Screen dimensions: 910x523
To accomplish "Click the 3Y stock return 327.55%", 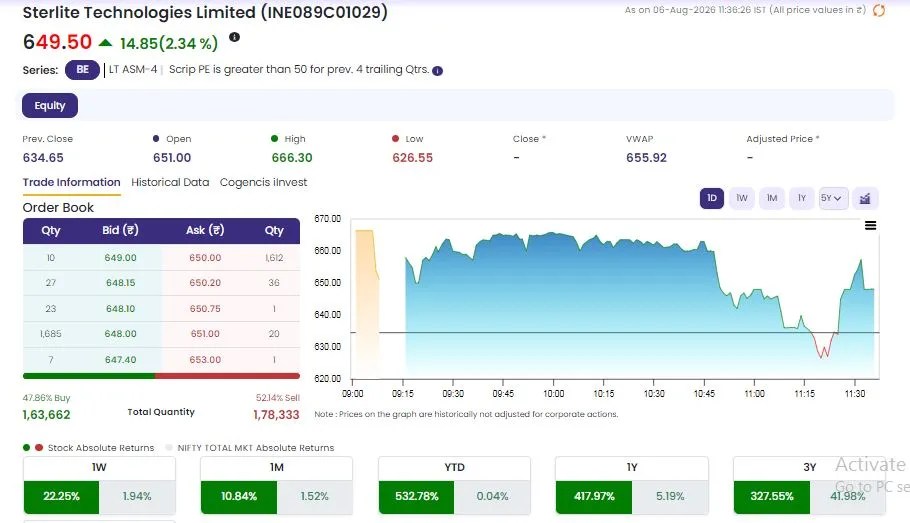I will (772, 496).
